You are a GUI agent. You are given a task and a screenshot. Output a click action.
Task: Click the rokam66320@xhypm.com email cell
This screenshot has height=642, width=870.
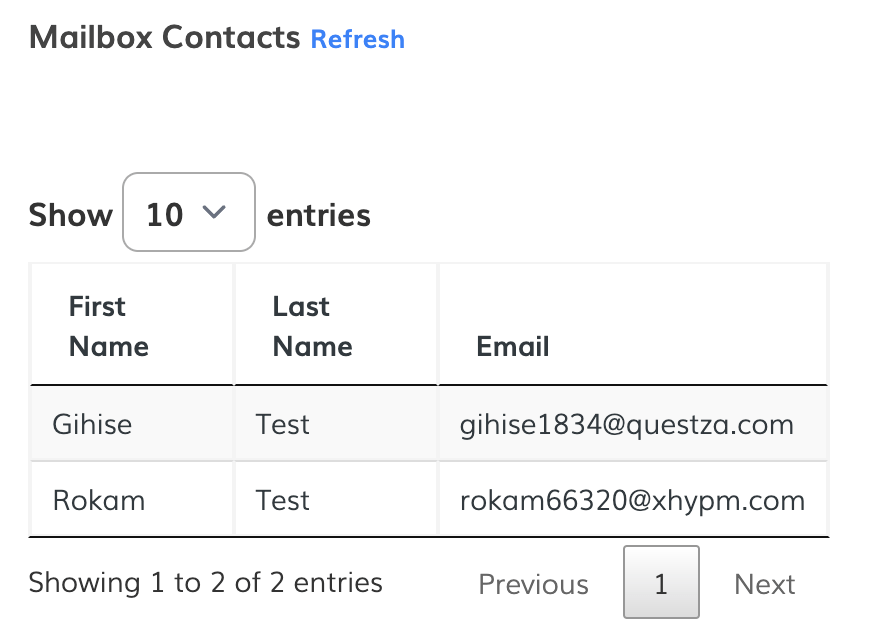pos(632,500)
